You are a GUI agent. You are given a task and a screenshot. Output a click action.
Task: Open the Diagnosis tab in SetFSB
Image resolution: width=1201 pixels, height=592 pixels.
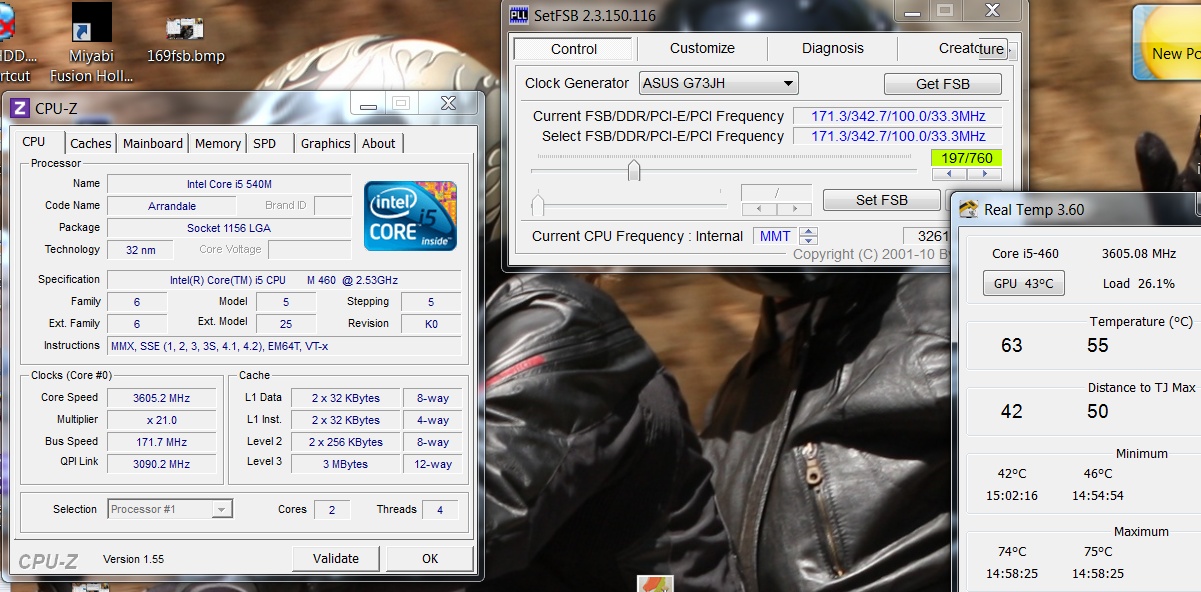pos(832,48)
